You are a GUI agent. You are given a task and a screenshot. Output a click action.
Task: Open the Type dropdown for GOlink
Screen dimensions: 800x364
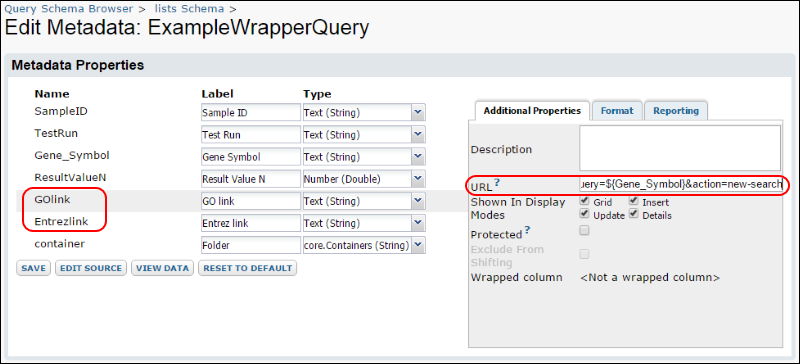418,201
